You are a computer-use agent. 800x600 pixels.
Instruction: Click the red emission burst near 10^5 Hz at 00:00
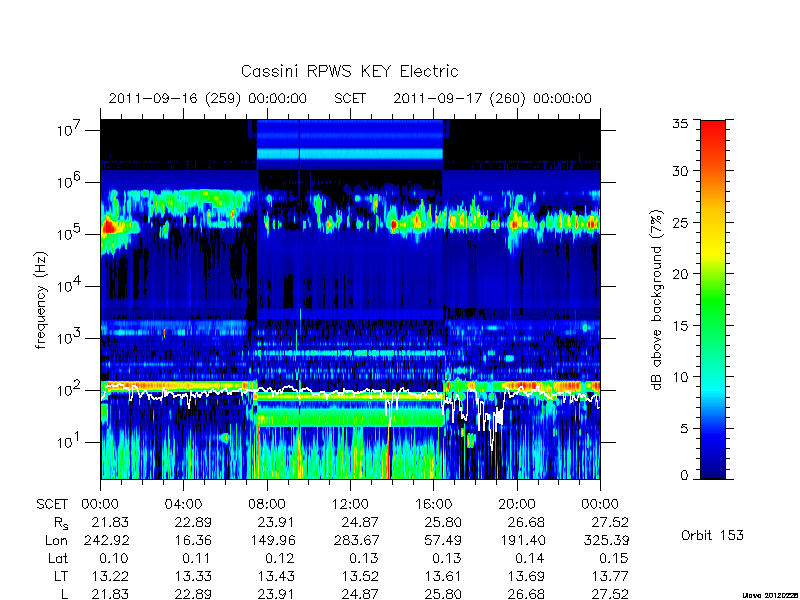pos(109,228)
